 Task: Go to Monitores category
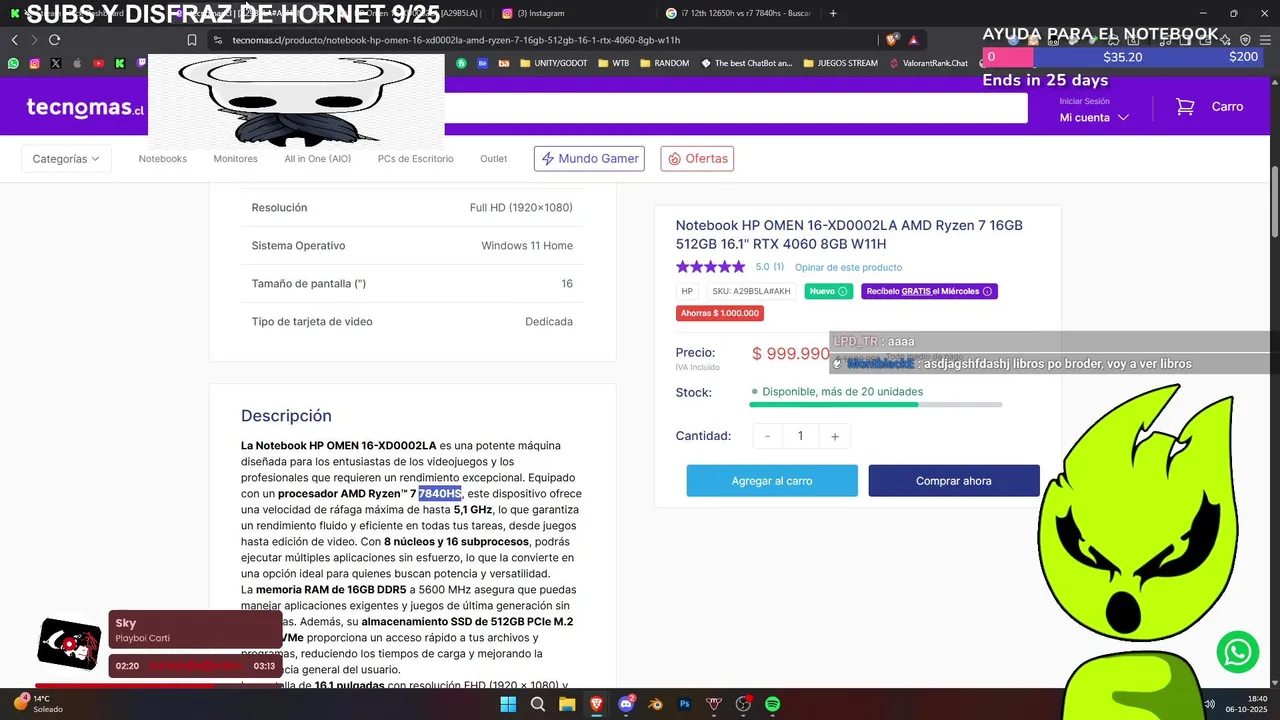[235, 158]
